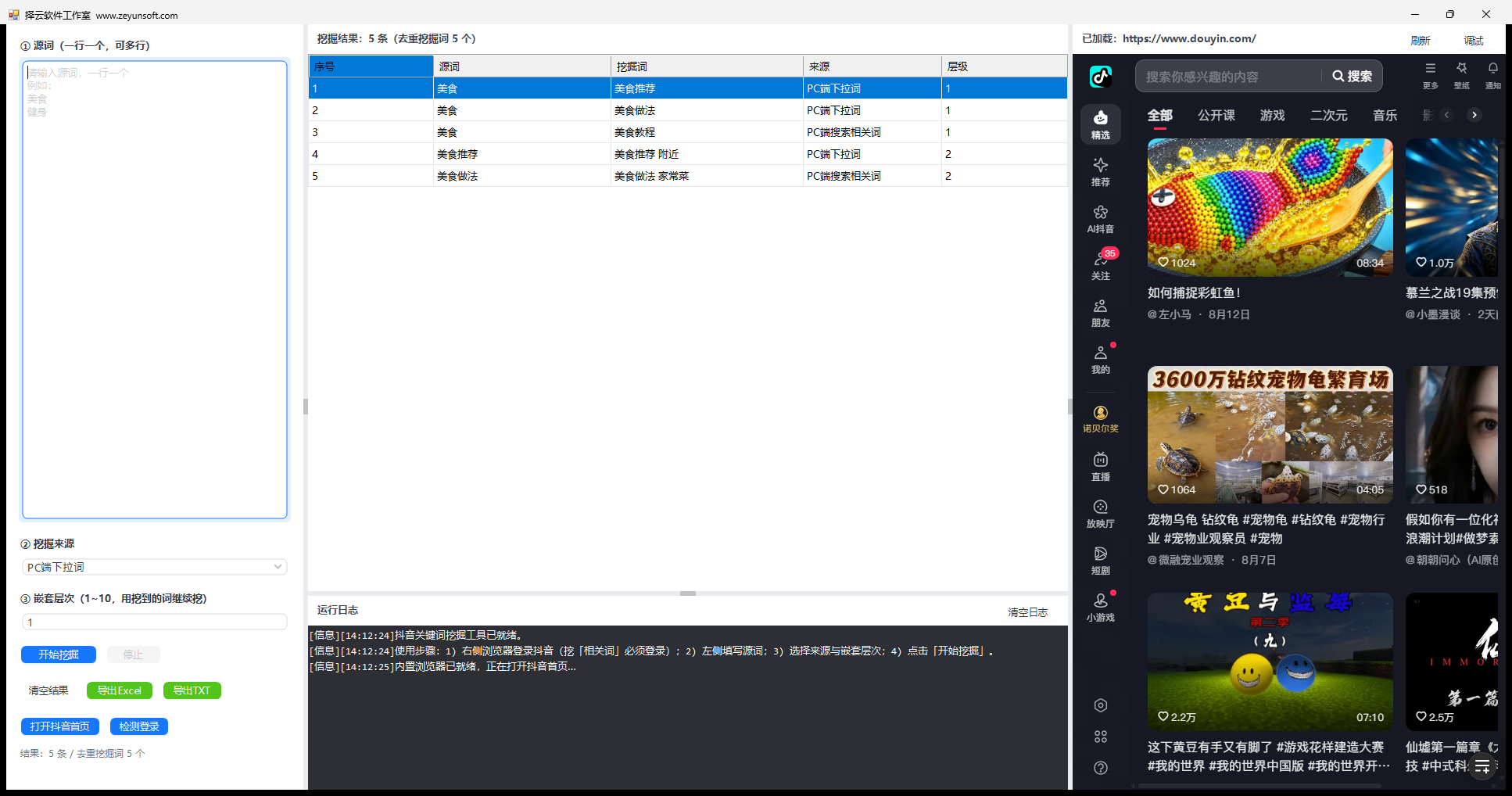
Task: Click 清空日志 link
Action: (x=1028, y=612)
